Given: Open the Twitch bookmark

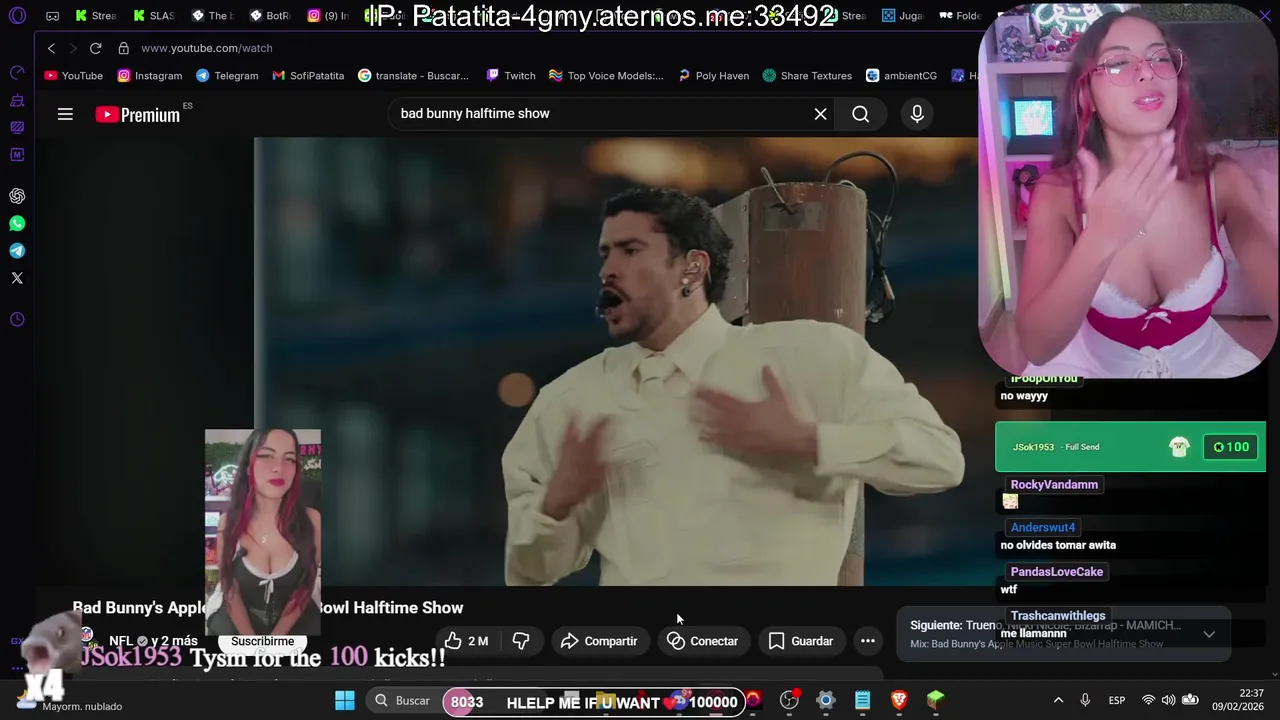Looking at the screenshot, I should (511, 76).
